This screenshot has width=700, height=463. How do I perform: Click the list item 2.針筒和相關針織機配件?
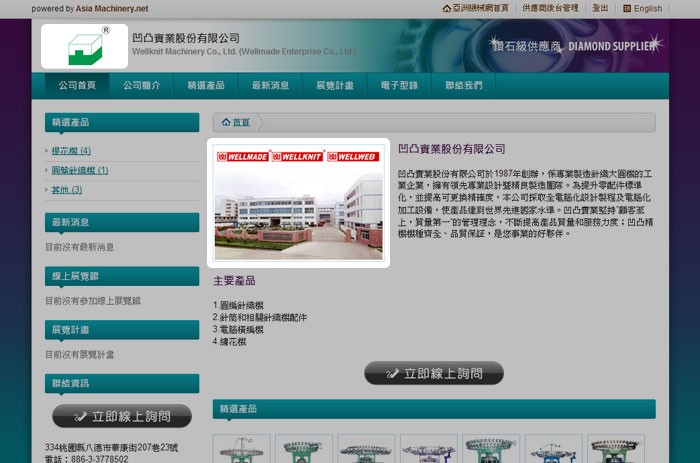click(260, 317)
